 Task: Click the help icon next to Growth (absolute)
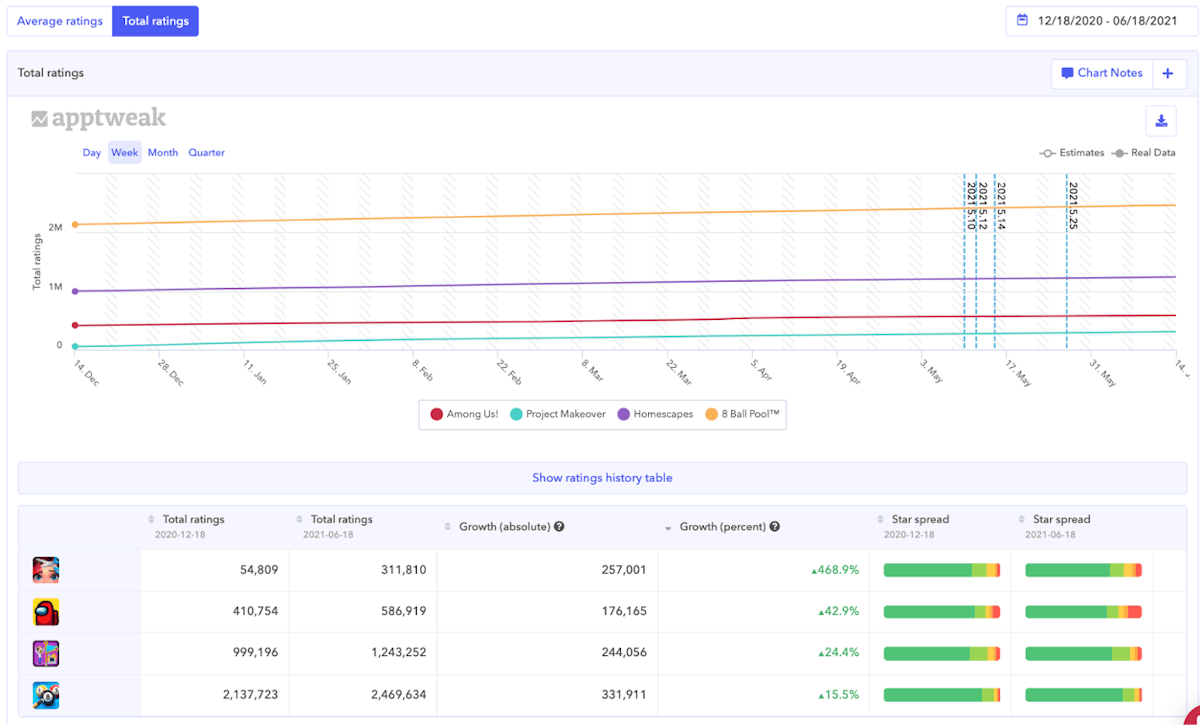click(559, 527)
